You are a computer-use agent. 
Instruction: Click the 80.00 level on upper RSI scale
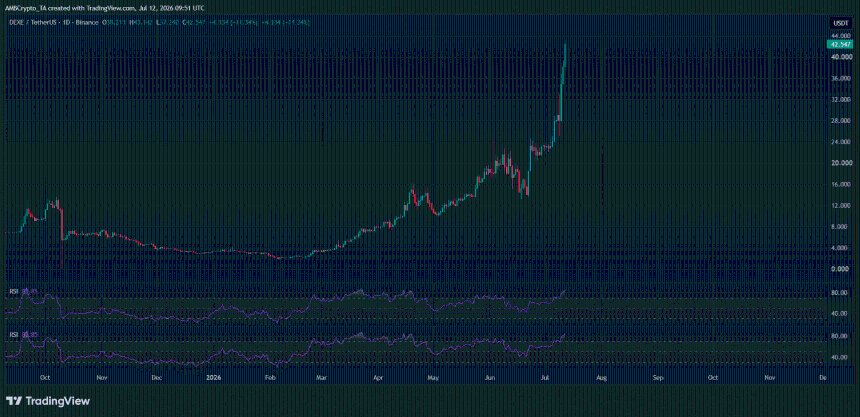point(839,293)
